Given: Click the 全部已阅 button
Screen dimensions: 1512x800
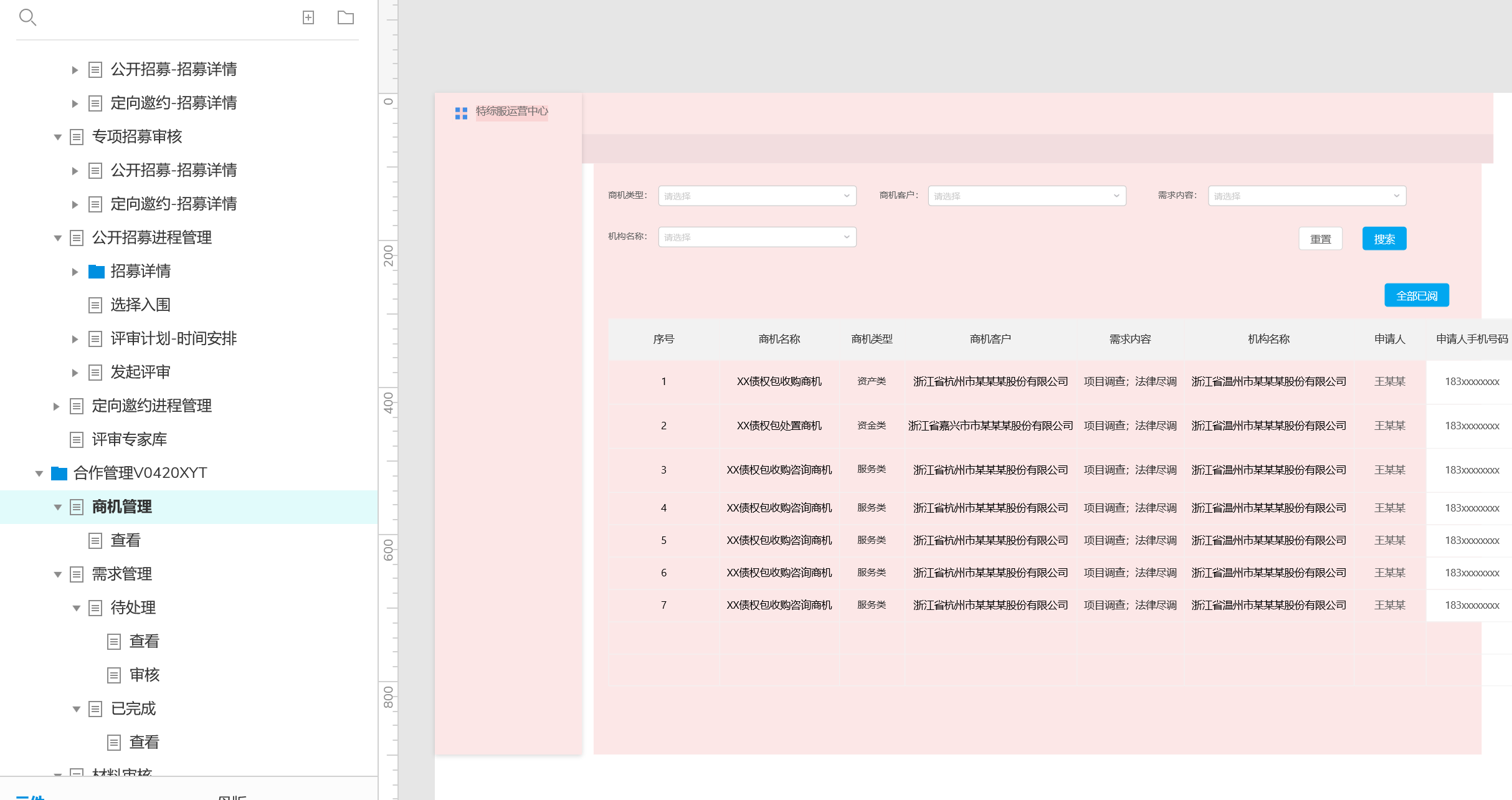Looking at the screenshot, I should point(1417,295).
